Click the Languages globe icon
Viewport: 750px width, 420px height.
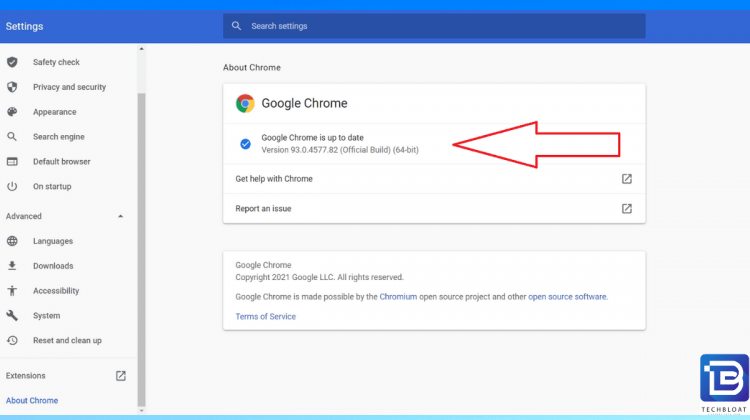point(12,241)
